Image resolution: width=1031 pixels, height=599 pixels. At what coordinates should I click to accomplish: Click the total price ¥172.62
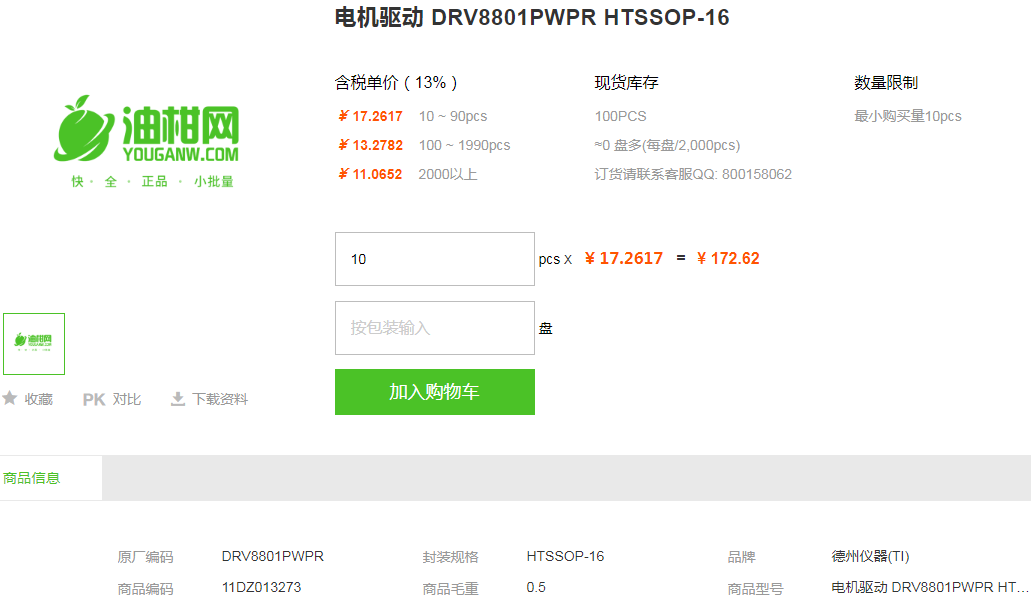click(728, 258)
